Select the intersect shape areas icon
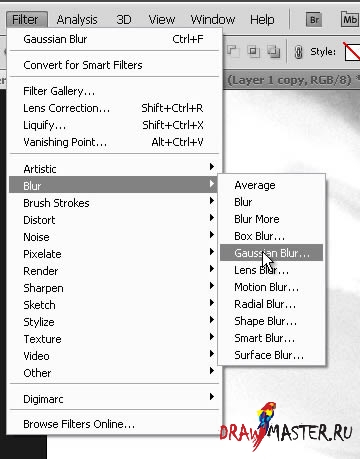The height and width of the screenshot is (459, 360). pyautogui.click(x=254, y=51)
